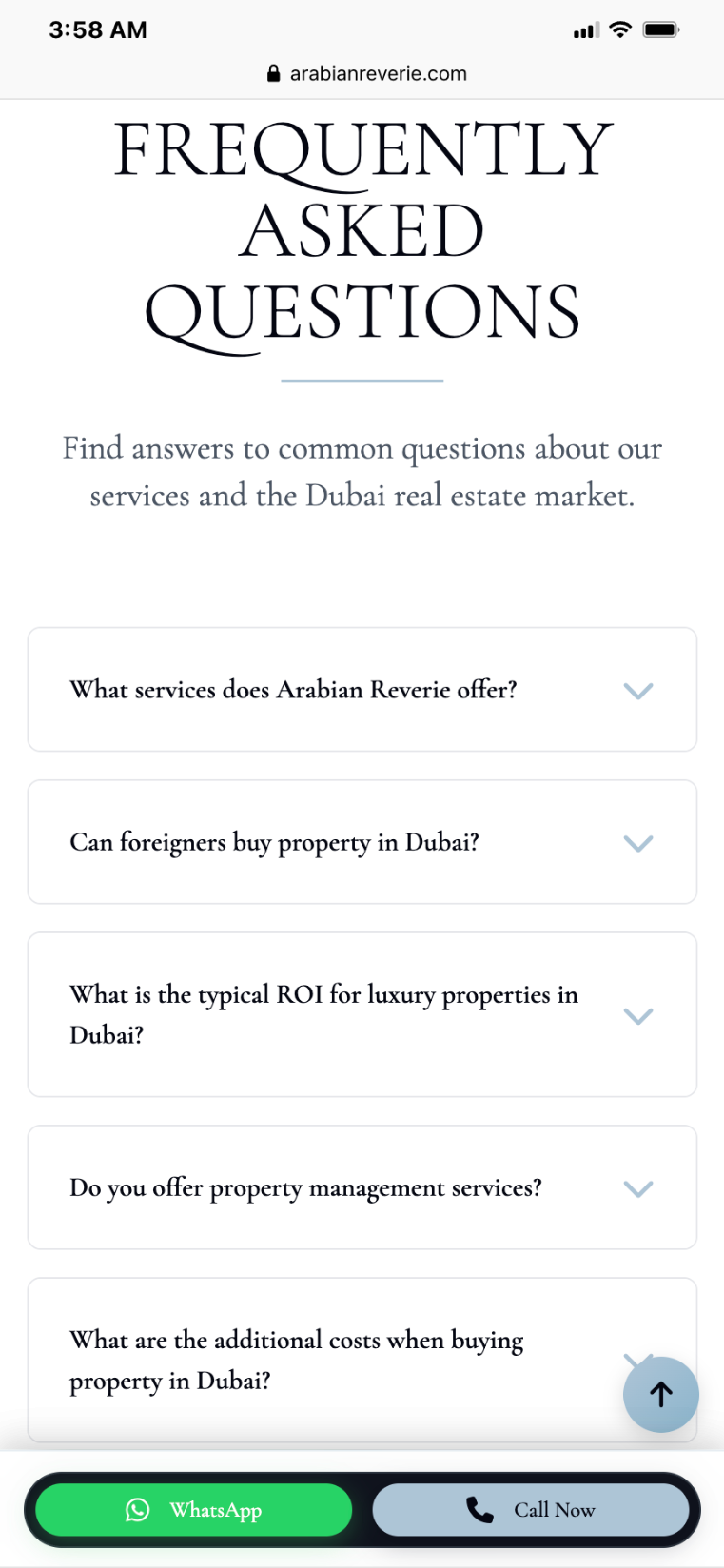Expand the Arabian Reverie services question
Screen dimensions: 724x1568
[x=362, y=690]
